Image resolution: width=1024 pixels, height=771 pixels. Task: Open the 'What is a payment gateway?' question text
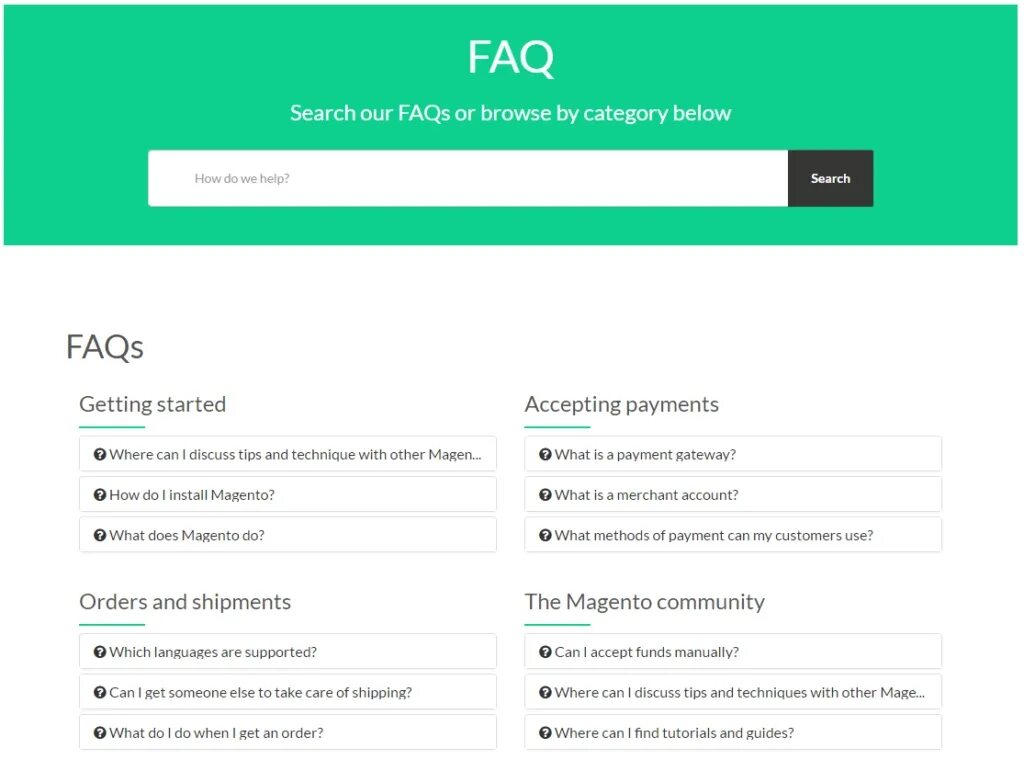coord(645,455)
